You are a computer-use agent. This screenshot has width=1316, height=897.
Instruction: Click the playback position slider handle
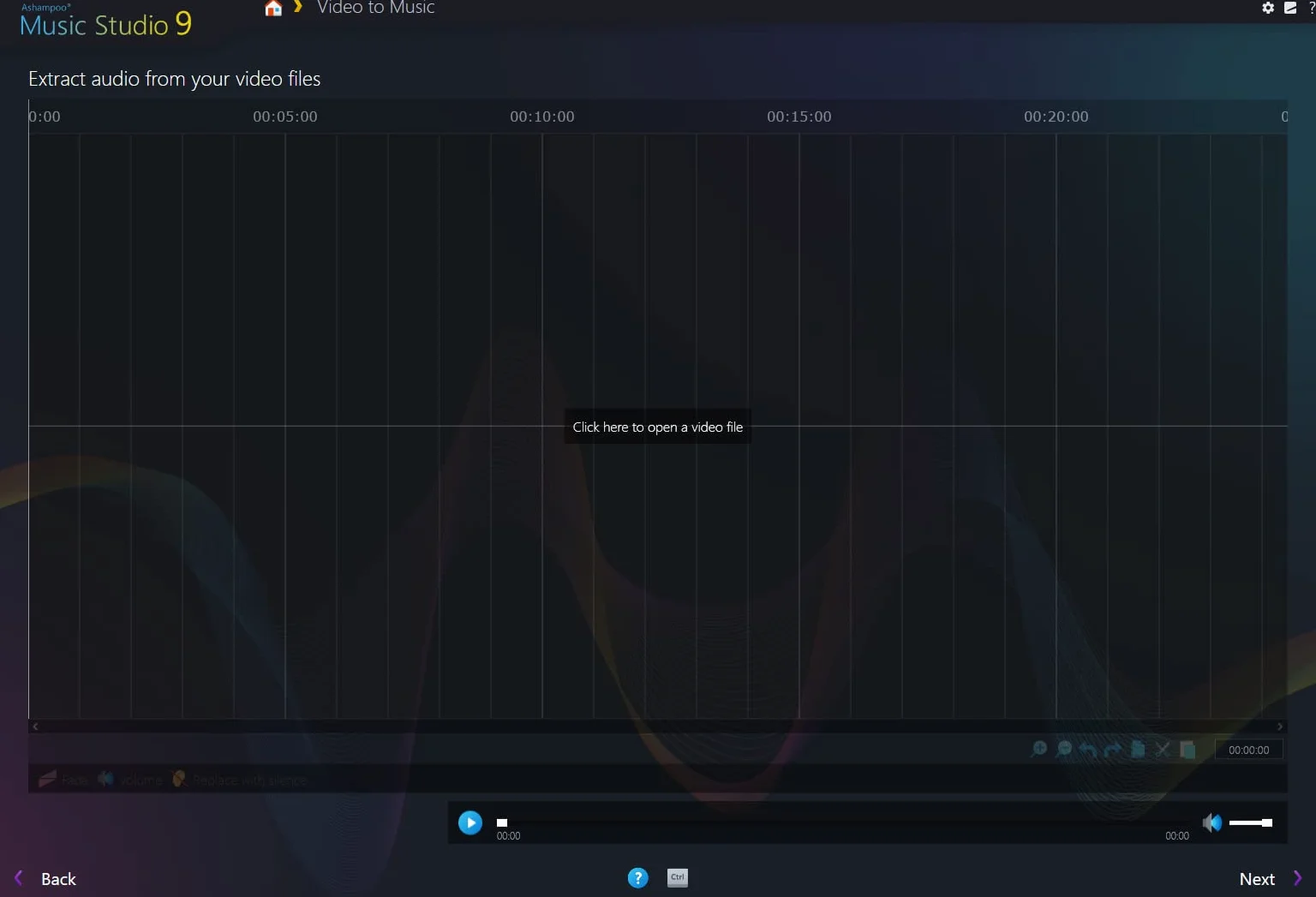pos(502,822)
